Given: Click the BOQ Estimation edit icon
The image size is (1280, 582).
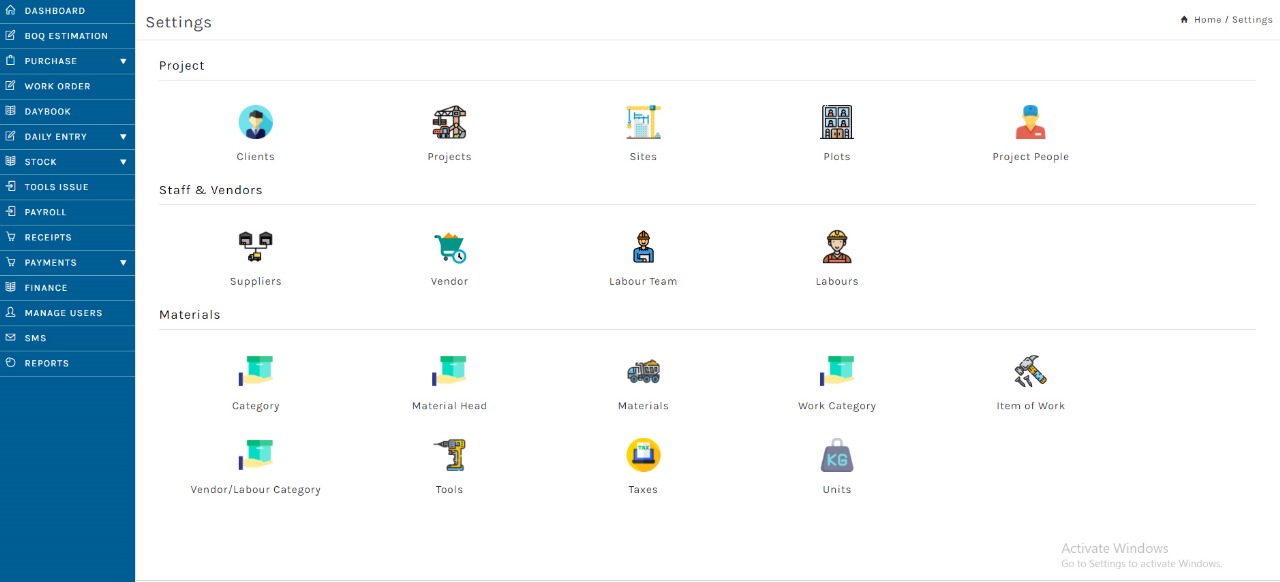Looking at the screenshot, I should coord(10,35).
